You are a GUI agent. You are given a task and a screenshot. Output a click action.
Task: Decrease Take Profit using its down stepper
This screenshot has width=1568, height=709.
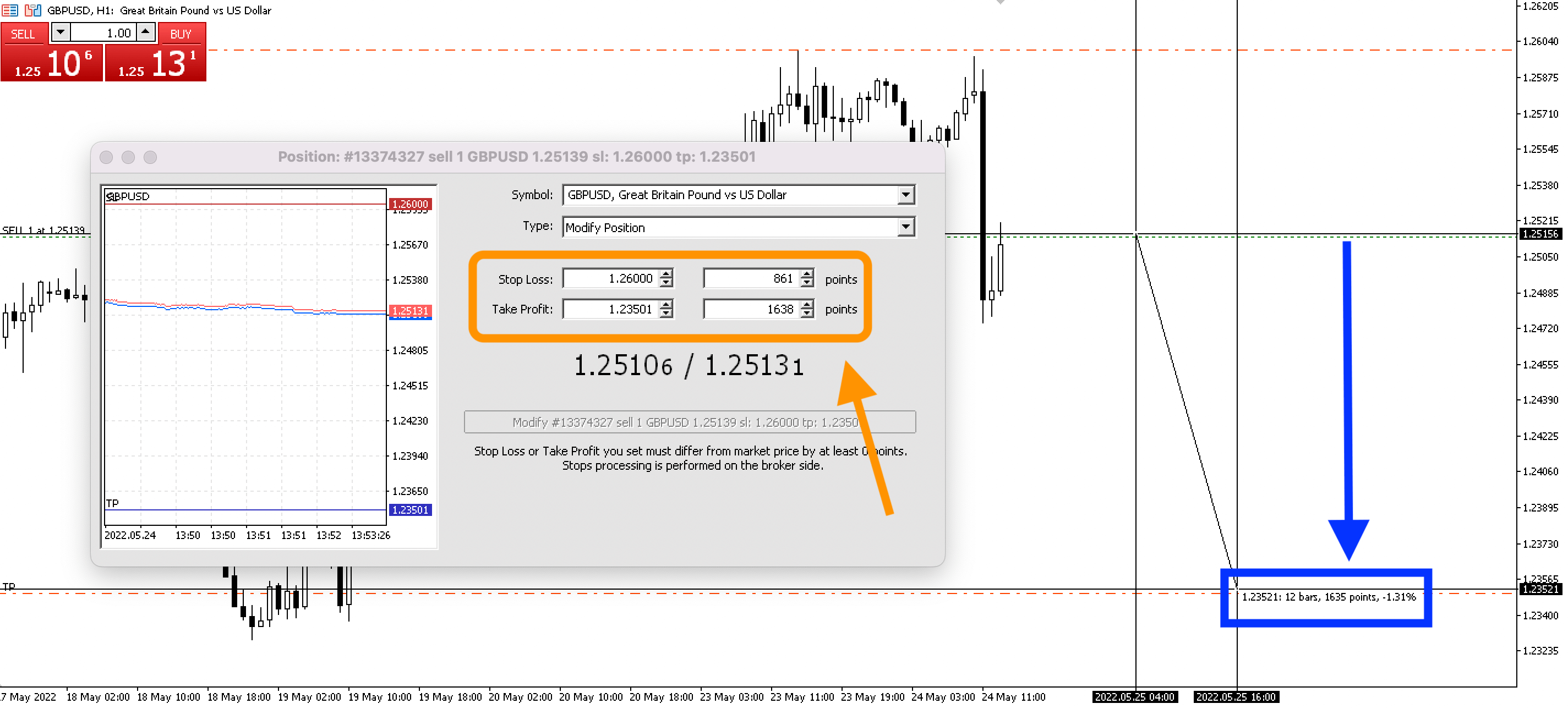(x=666, y=312)
